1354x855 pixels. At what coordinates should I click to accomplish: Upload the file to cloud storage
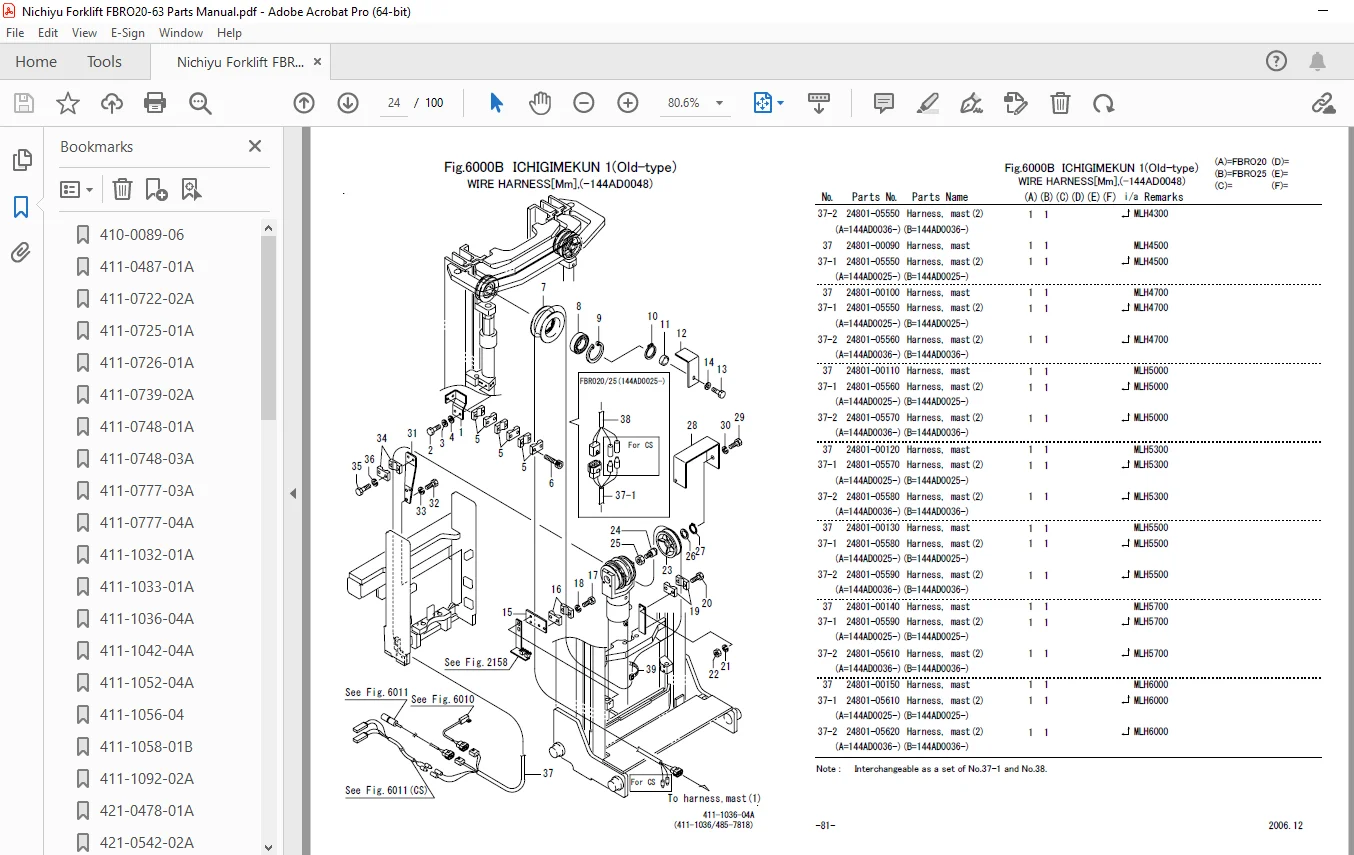click(x=111, y=103)
